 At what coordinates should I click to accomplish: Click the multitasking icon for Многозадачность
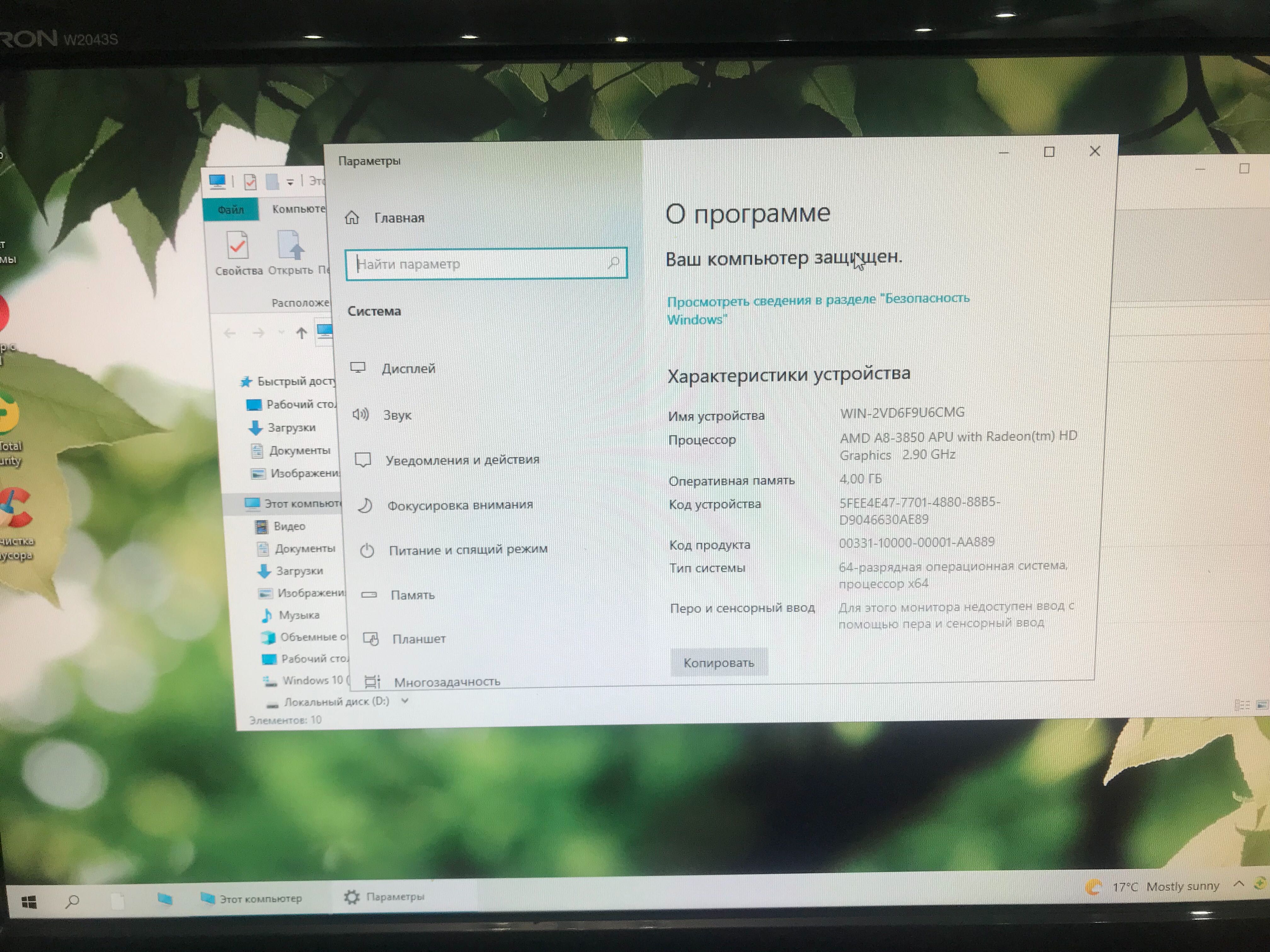(x=372, y=682)
